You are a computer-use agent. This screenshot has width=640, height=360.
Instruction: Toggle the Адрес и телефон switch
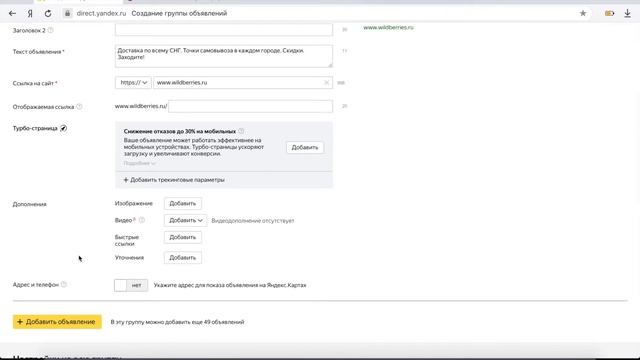click(131, 285)
